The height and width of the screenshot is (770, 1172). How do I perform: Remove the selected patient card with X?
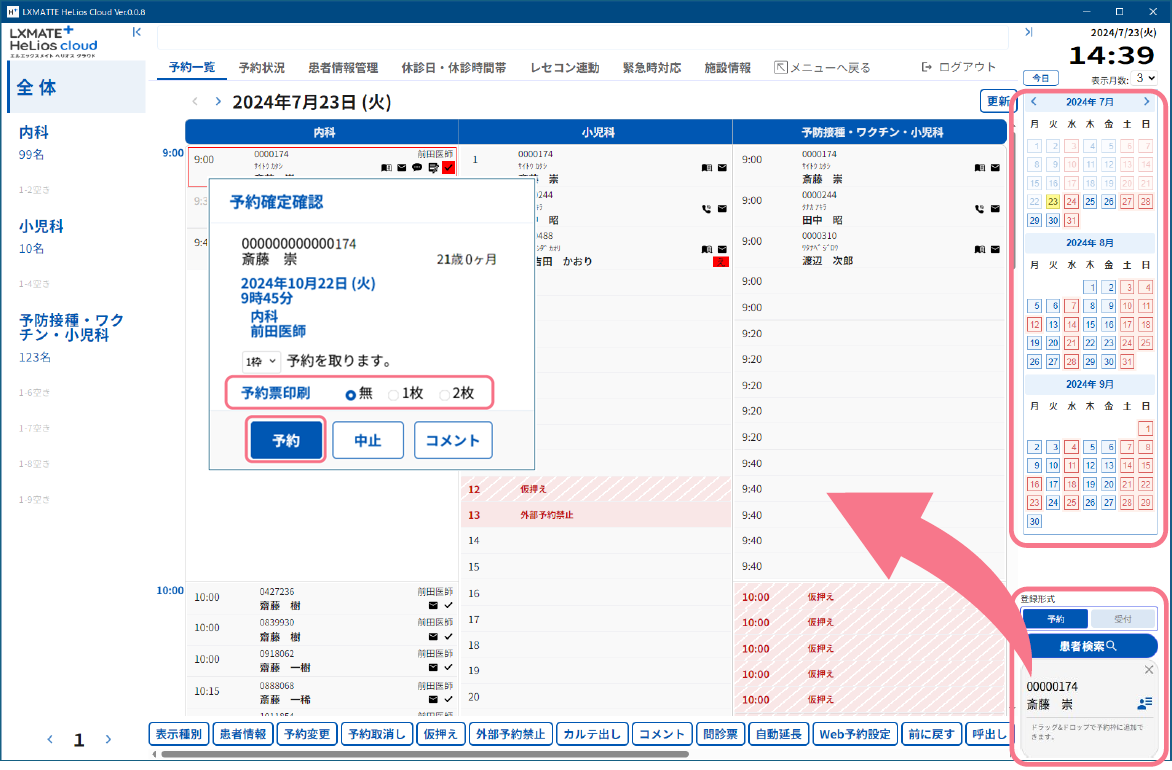click(x=1148, y=670)
